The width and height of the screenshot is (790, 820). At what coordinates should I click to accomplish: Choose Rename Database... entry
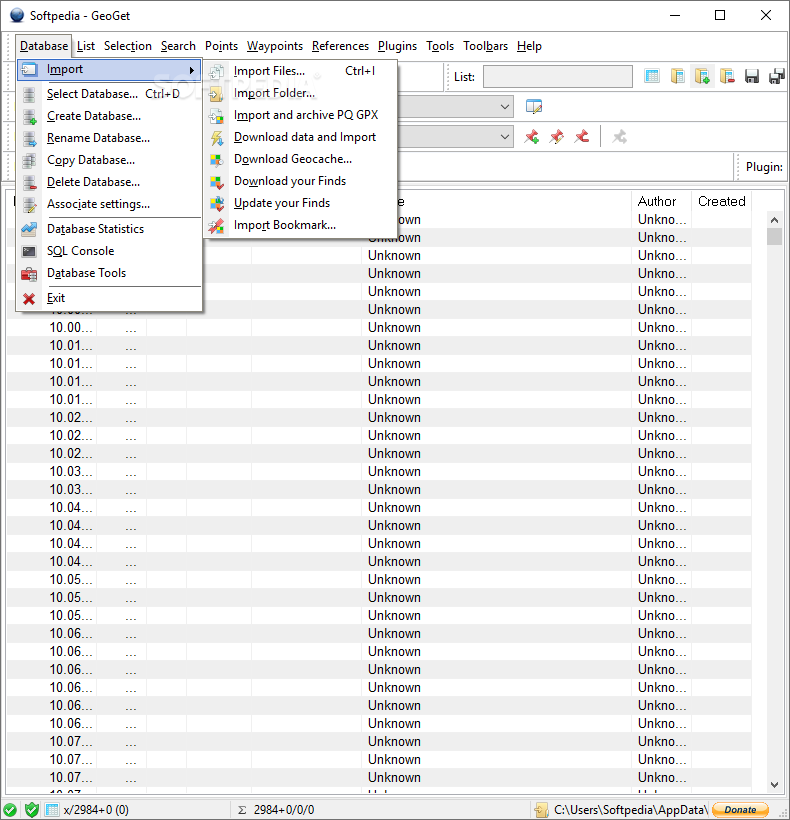[x=109, y=138]
